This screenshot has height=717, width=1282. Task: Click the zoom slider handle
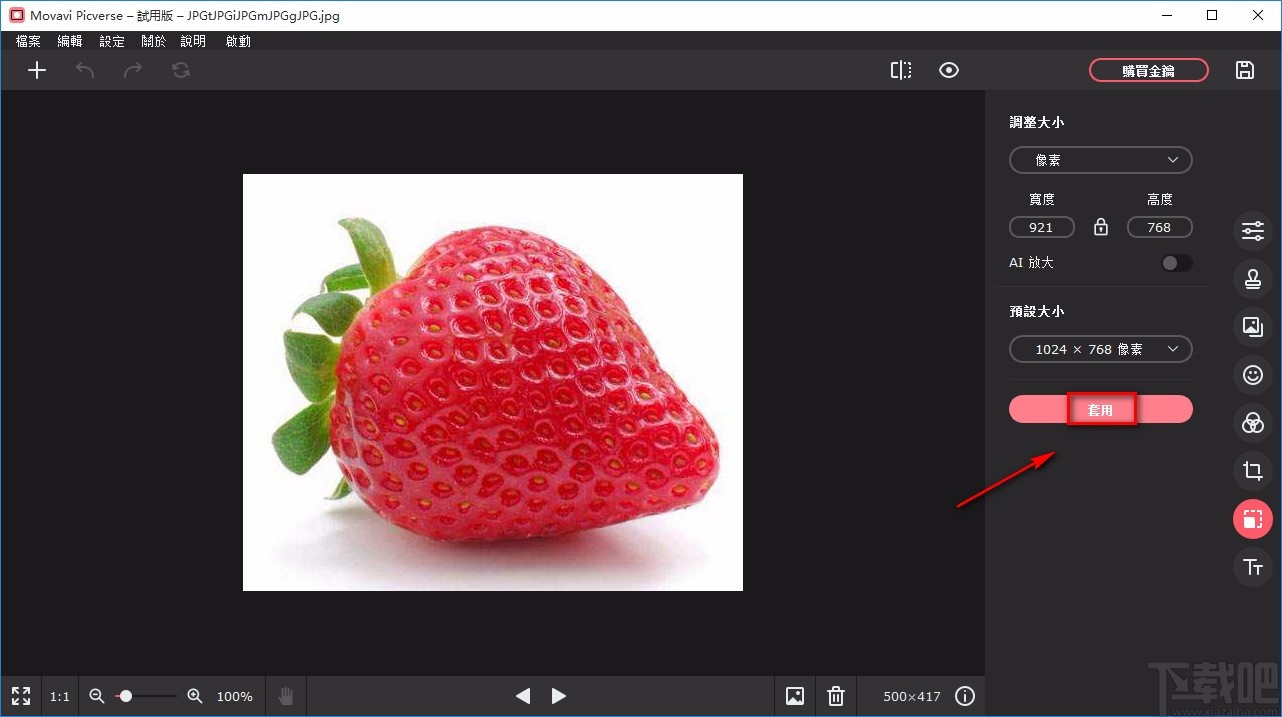pos(126,696)
